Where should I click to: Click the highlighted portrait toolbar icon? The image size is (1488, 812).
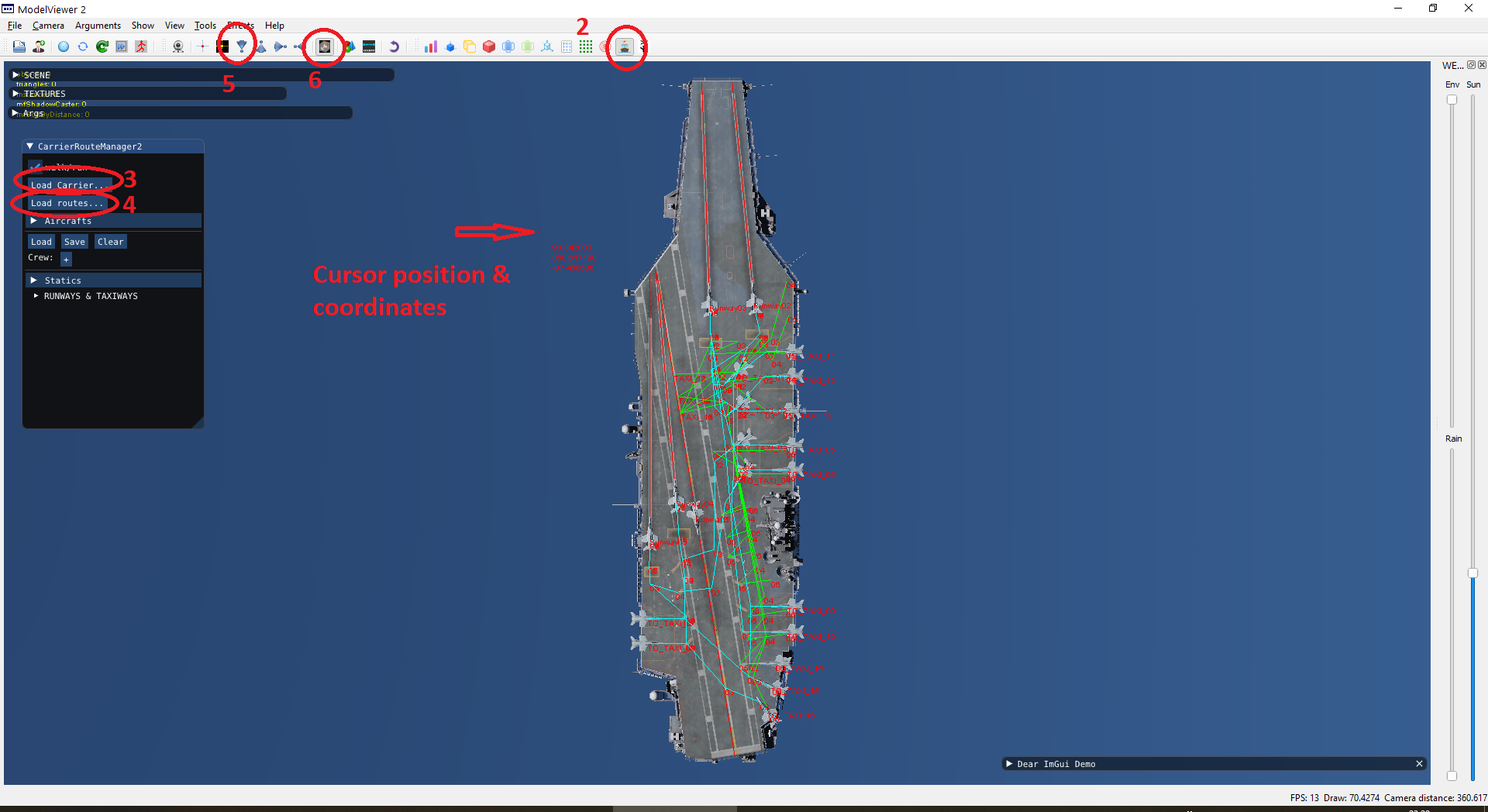(x=325, y=46)
